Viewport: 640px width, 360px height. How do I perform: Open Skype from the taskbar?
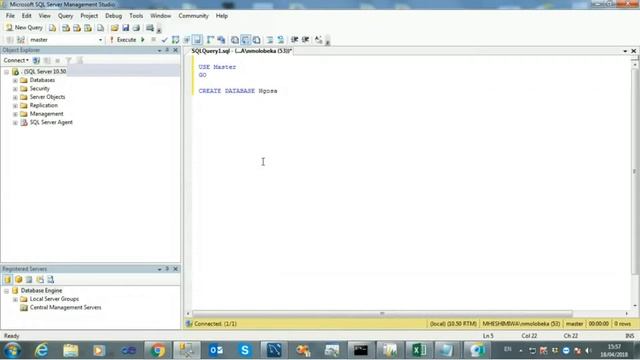[x=244, y=350]
